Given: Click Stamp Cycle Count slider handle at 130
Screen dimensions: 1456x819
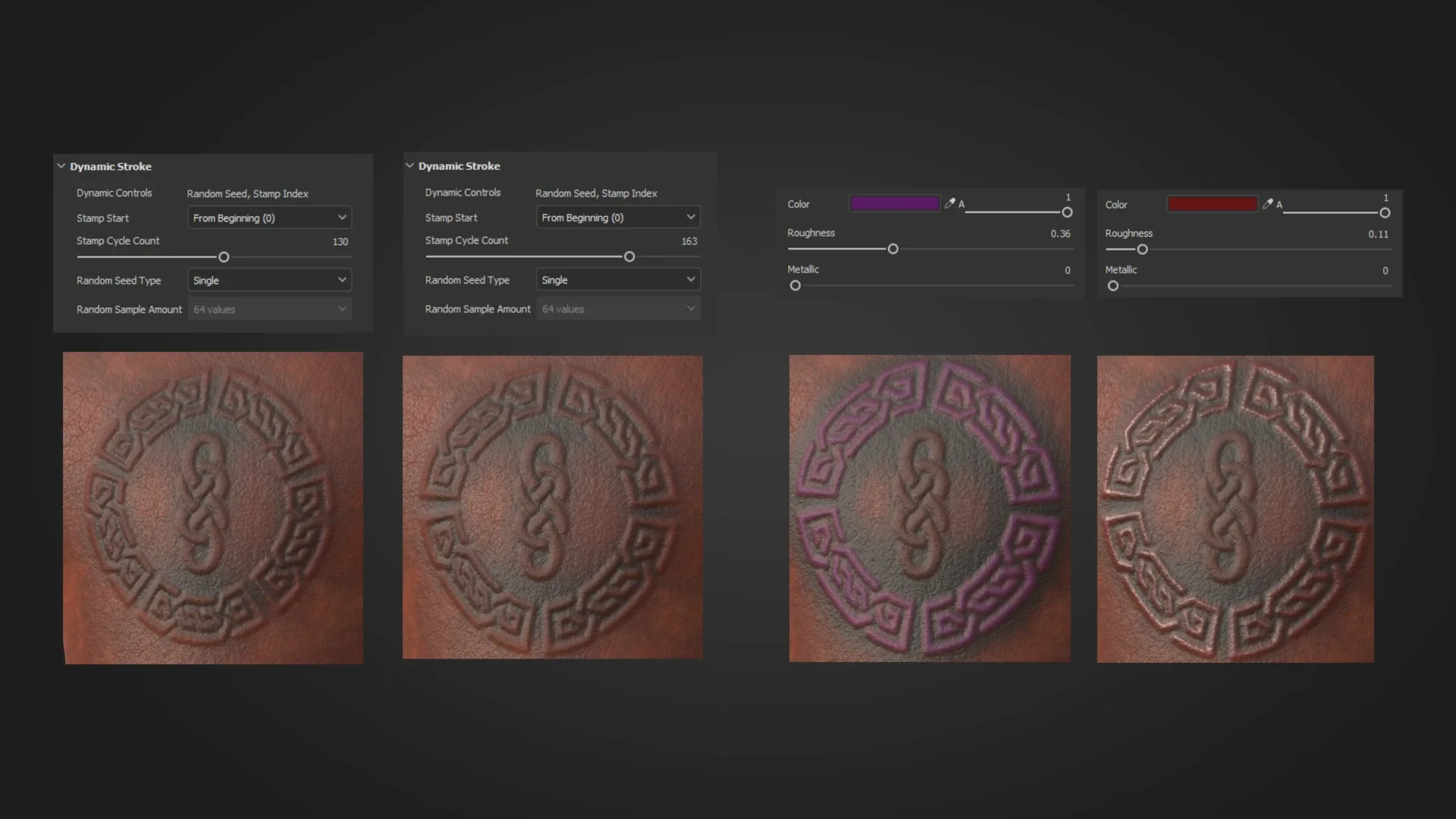Looking at the screenshot, I should (x=224, y=257).
